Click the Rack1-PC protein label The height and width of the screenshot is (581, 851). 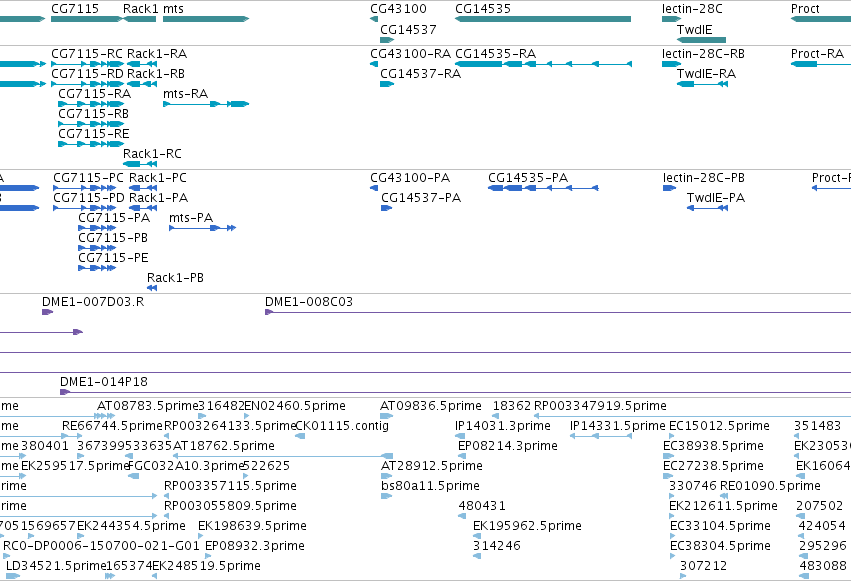coord(158,178)
